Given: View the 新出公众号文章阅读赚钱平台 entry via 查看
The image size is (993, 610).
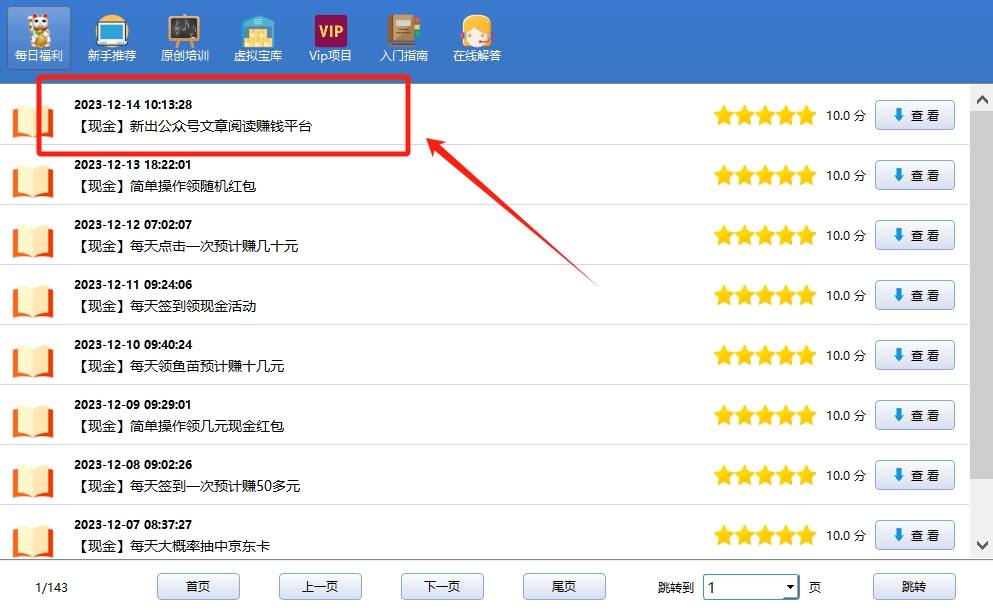Looking at the screenshot, I should click(x=914, y=115).
